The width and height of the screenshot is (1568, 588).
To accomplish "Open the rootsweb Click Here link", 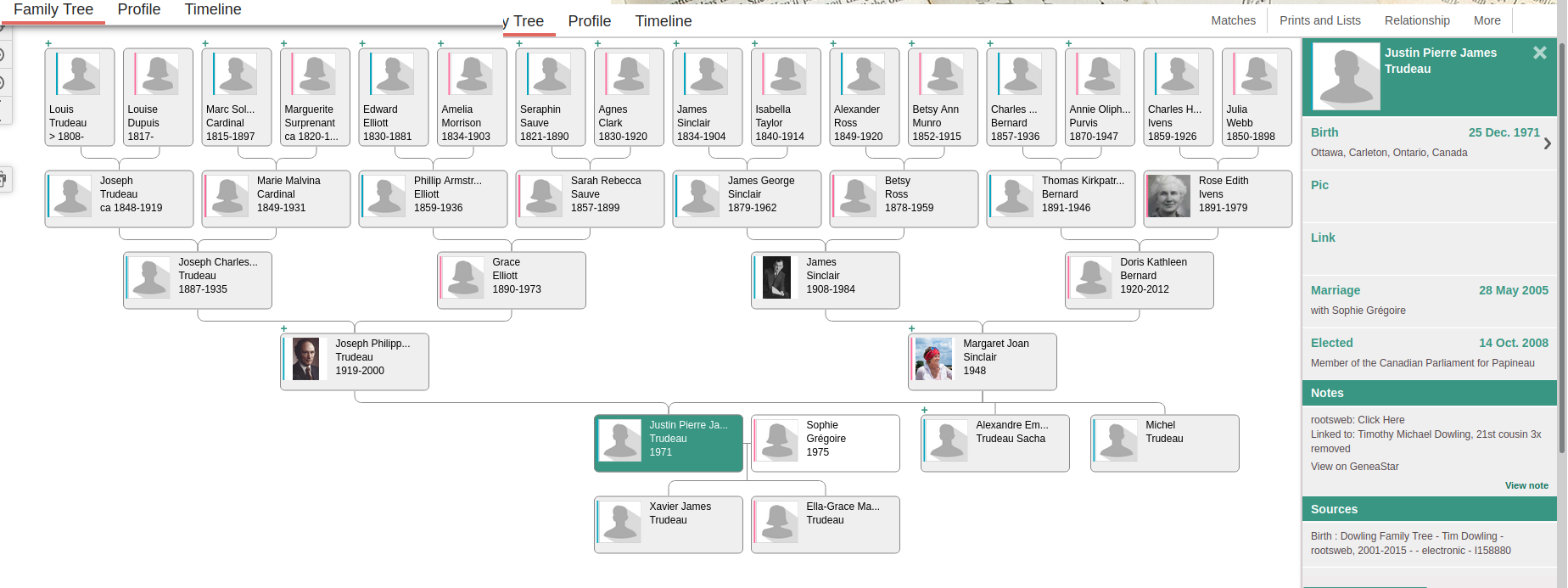I will (x=1380, y=420).
